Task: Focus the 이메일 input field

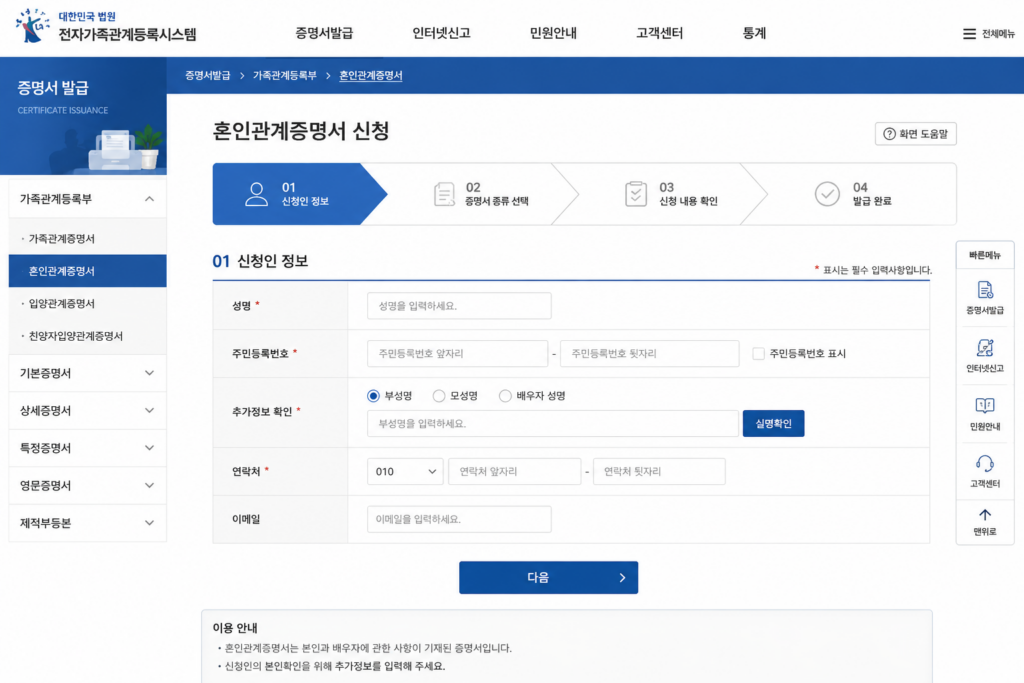Action: coord(459,519)
